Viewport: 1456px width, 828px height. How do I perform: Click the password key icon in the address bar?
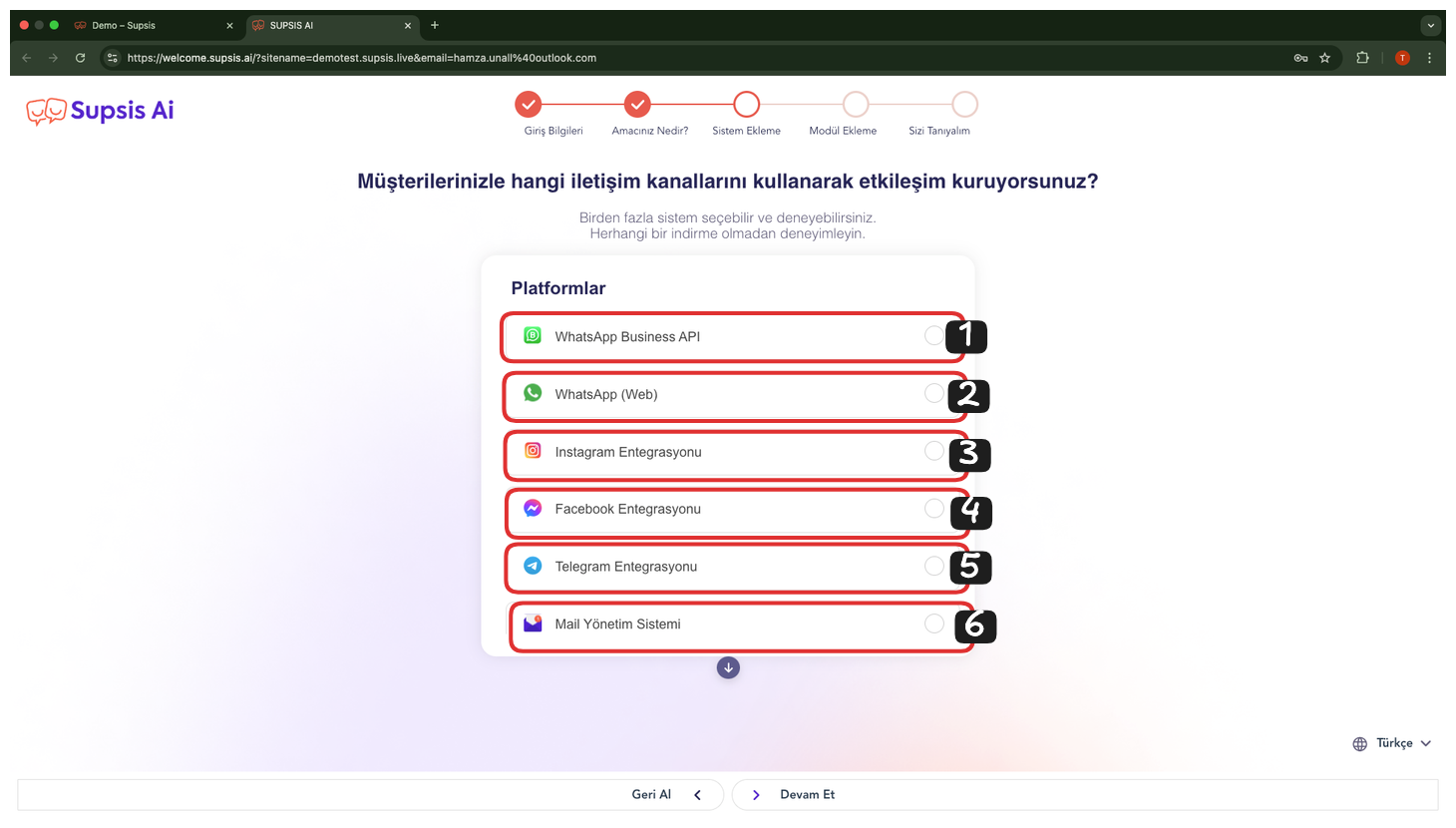click(x=1300, y=58)
